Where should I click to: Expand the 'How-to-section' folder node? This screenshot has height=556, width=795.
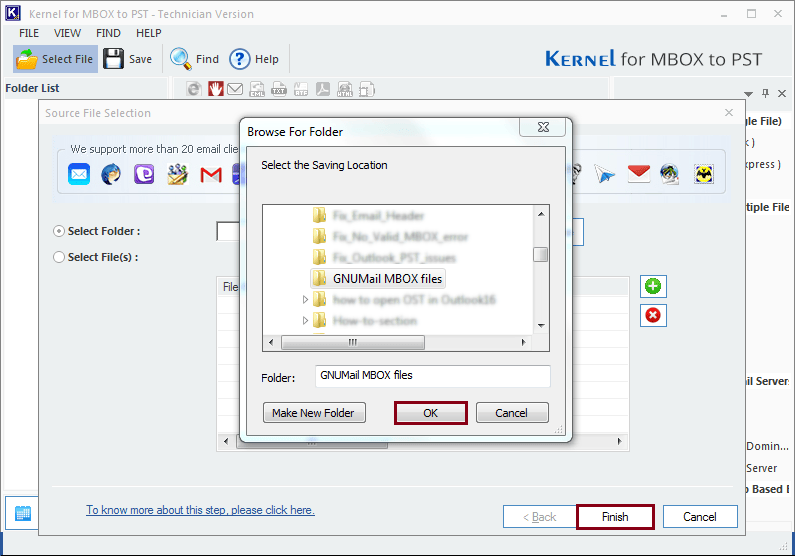point(305,320)
